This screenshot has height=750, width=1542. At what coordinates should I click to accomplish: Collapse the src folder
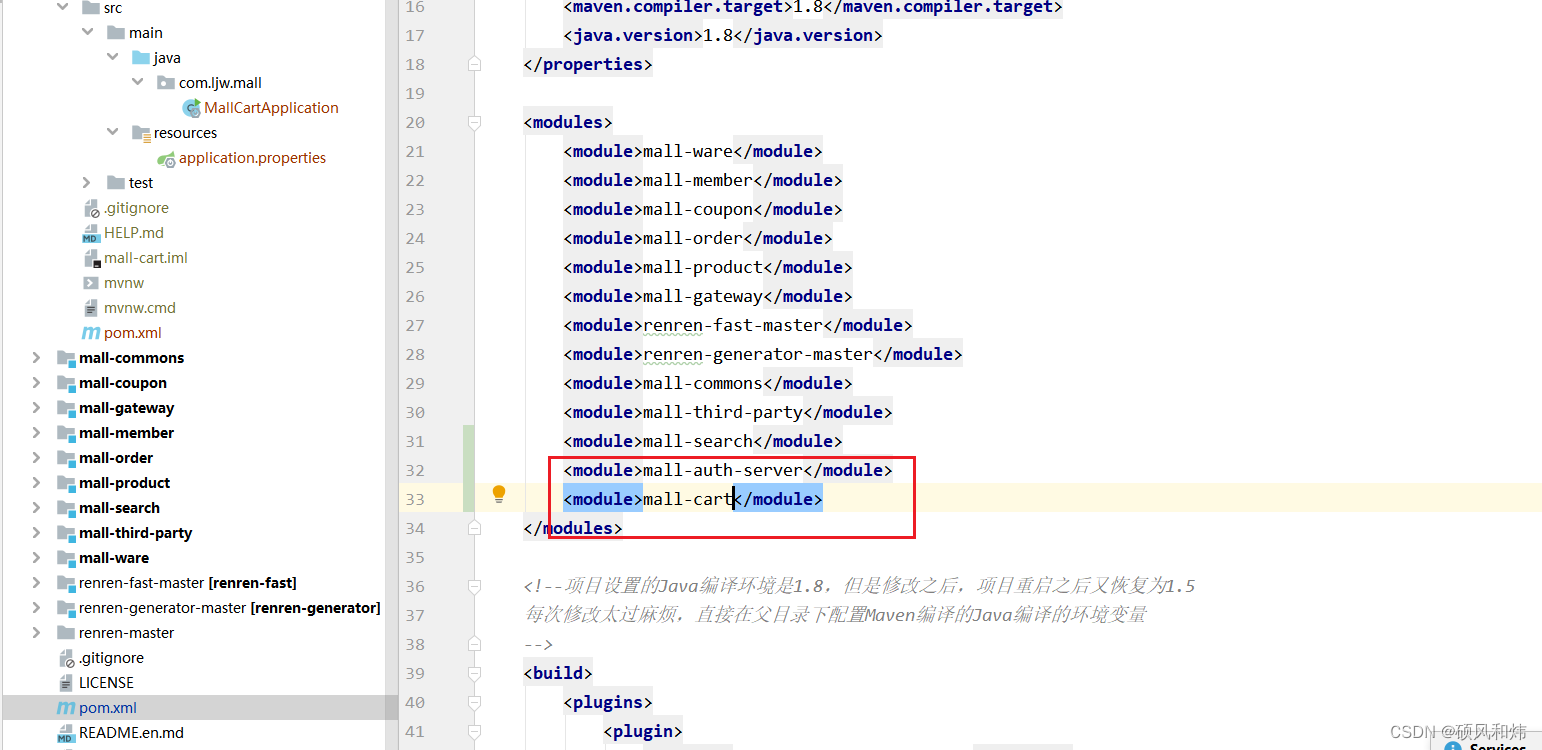click(62, 8)
